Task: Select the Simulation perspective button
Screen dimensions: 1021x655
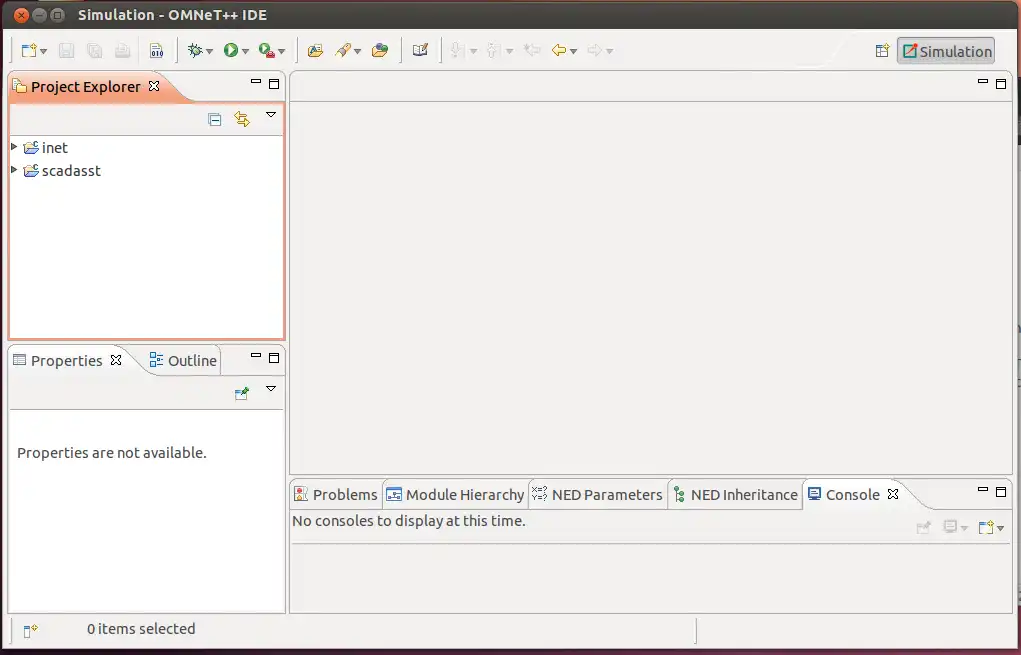Action: coord(946,51)
